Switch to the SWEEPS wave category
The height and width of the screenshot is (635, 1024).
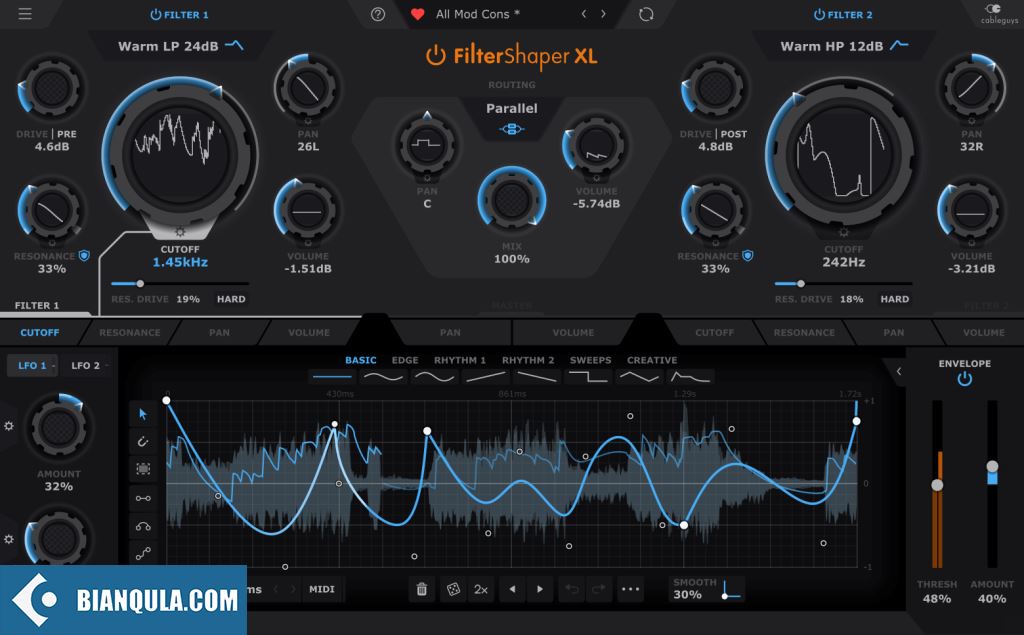point(590,360)
